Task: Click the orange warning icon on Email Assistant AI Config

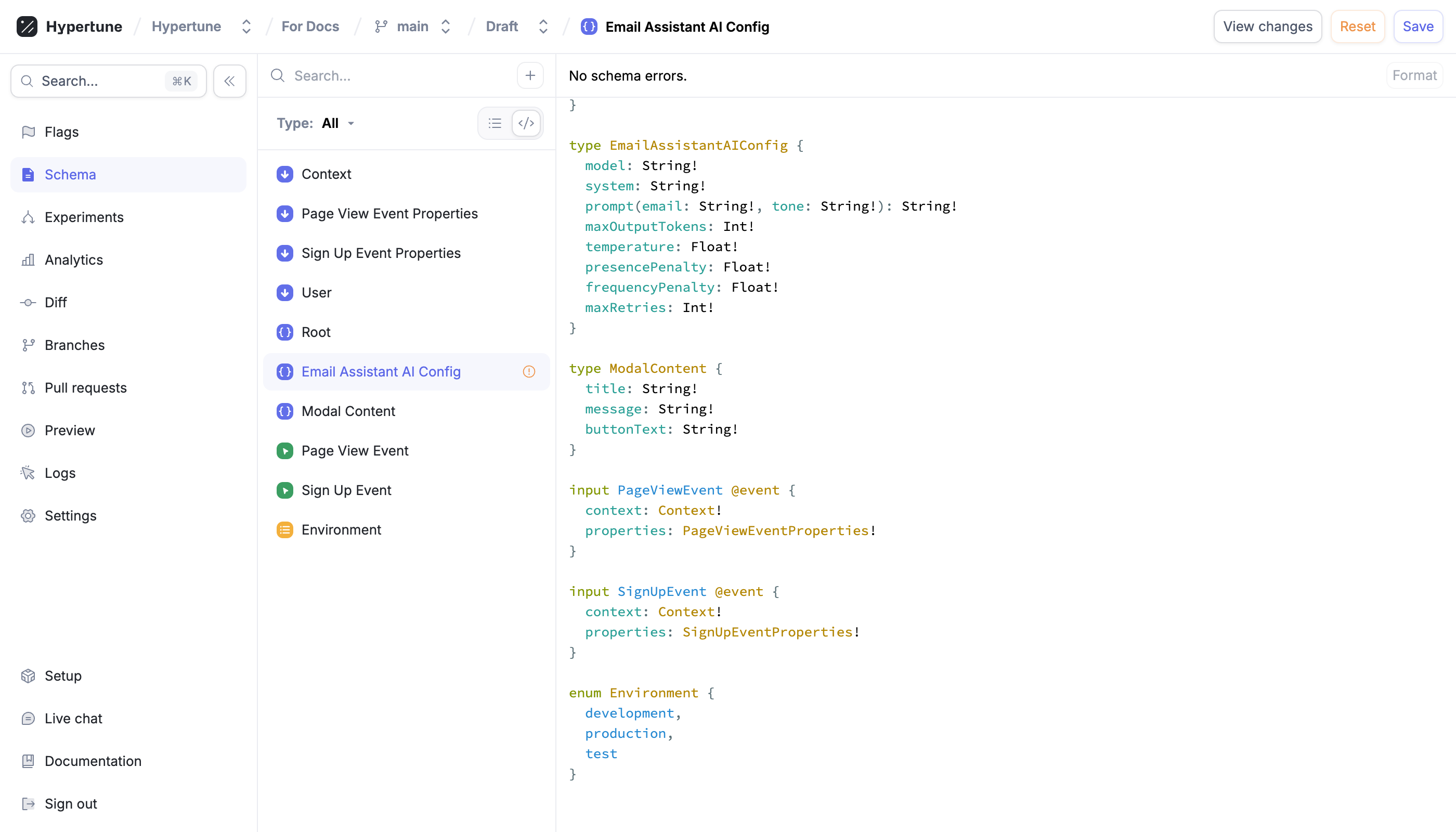Action: (x=528, y=371)
